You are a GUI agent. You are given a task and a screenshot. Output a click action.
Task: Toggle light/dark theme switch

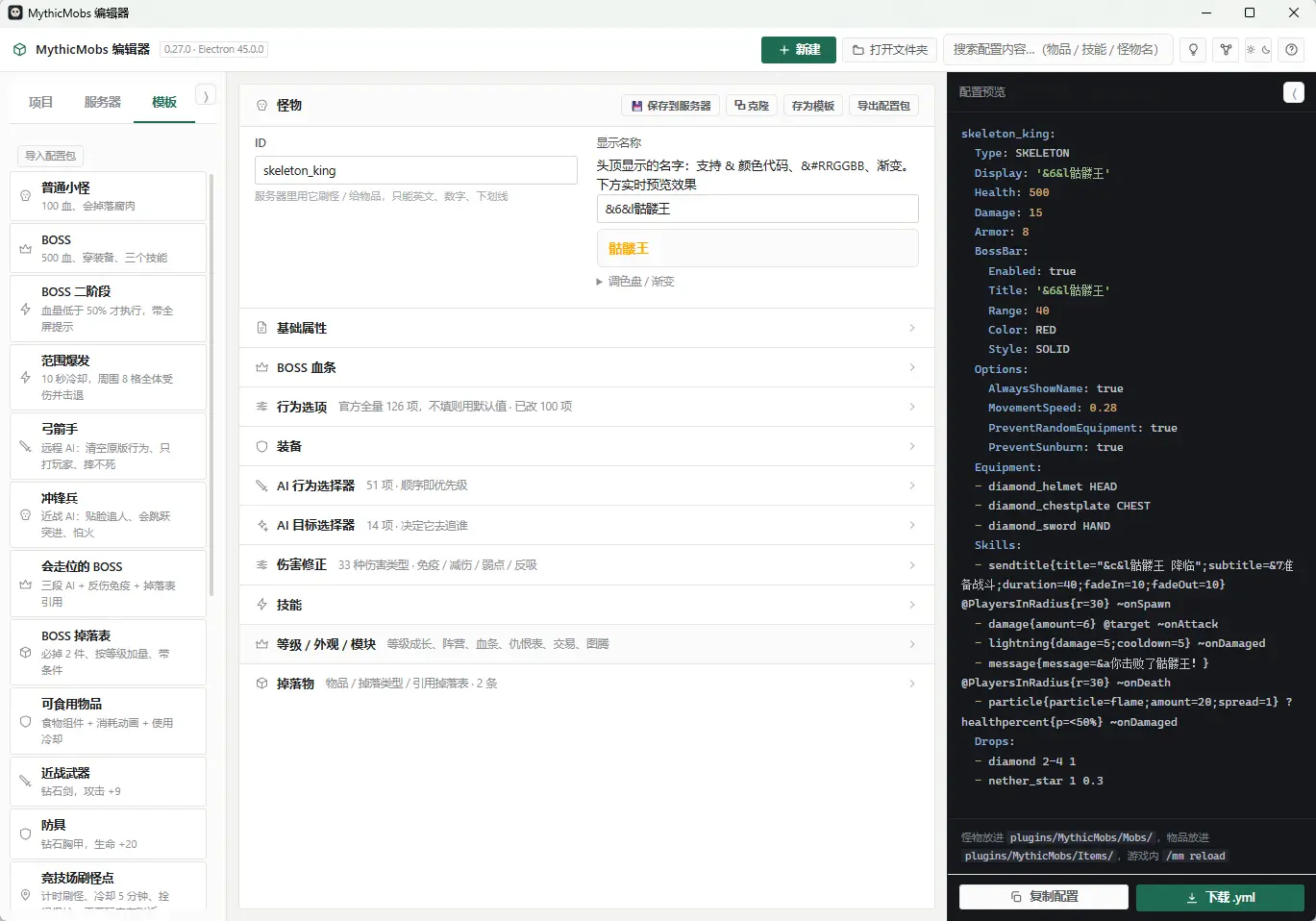click(x=1258, y=50)
